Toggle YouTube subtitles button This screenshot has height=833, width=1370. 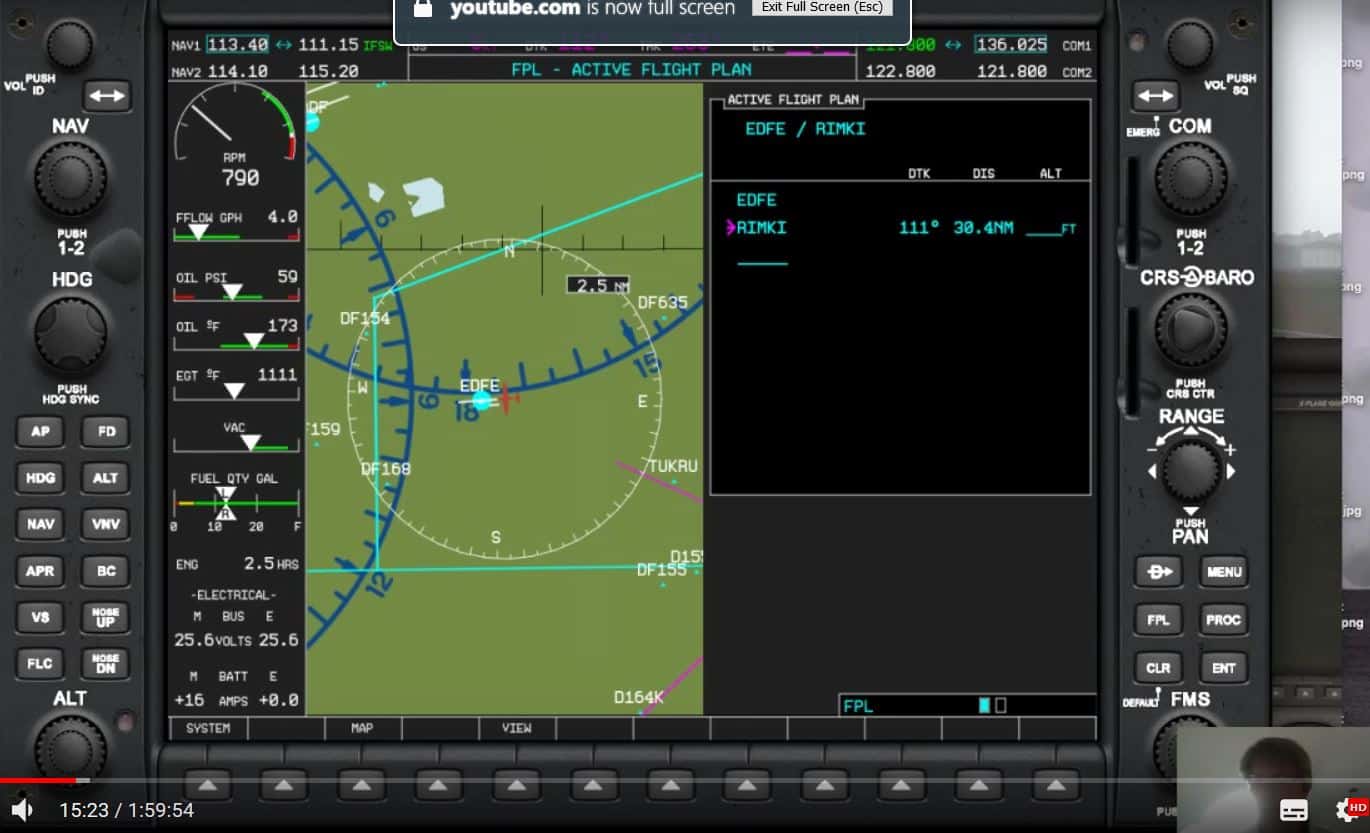1293,810
